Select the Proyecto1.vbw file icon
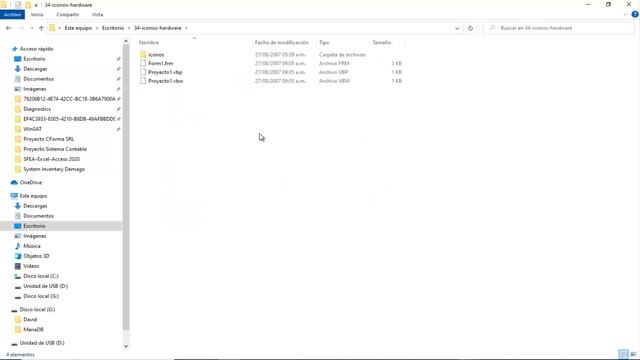640x360 pixels. coord(143,81)
